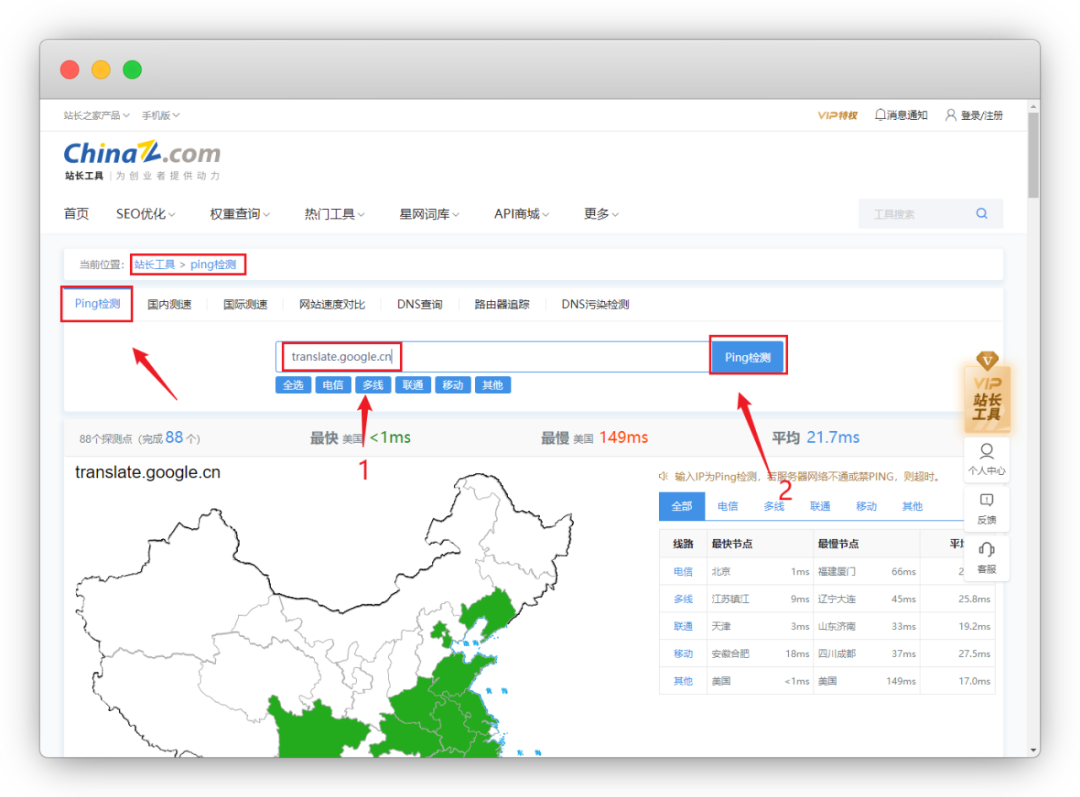Open the 客服 headset icon
This screenshot has width=1080, height=797.
987,558
